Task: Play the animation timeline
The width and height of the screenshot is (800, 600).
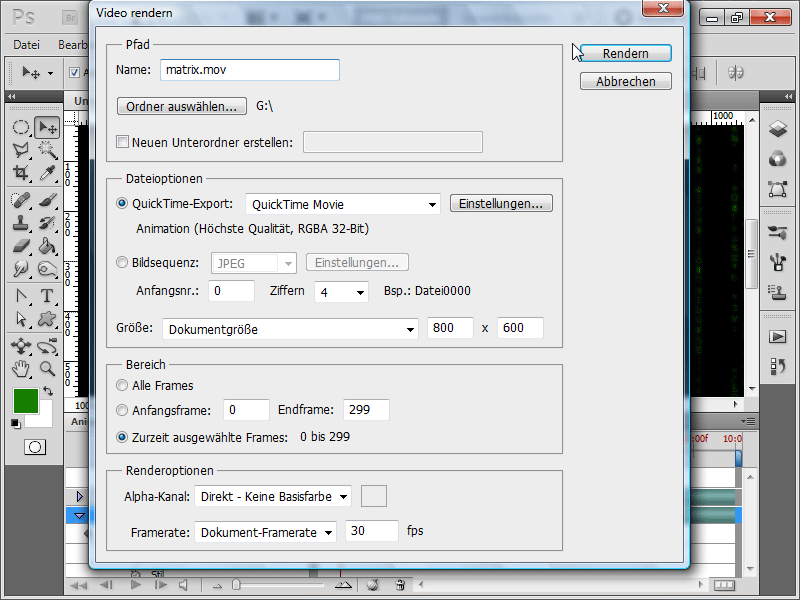Action: coord(135,585)
